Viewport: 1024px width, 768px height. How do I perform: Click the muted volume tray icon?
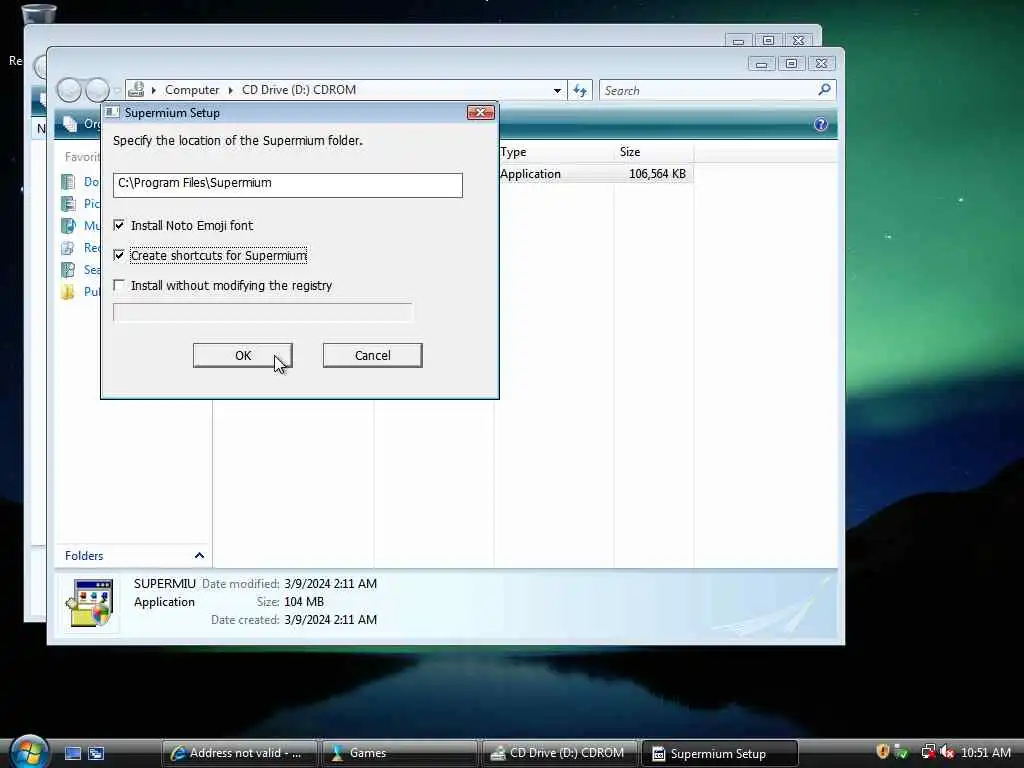tap(947, 752)
